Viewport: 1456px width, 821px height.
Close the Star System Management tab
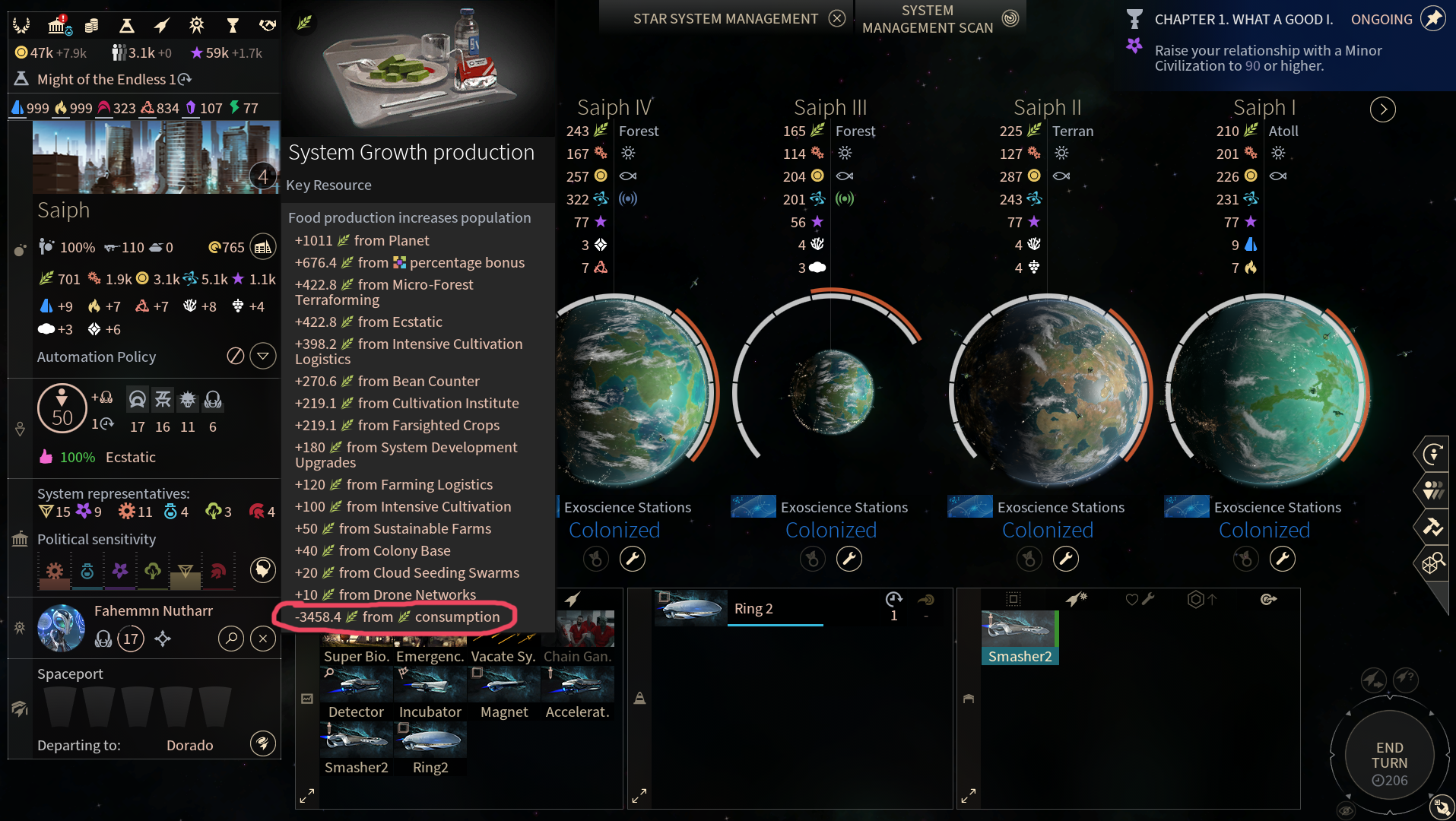coord(837,18)
